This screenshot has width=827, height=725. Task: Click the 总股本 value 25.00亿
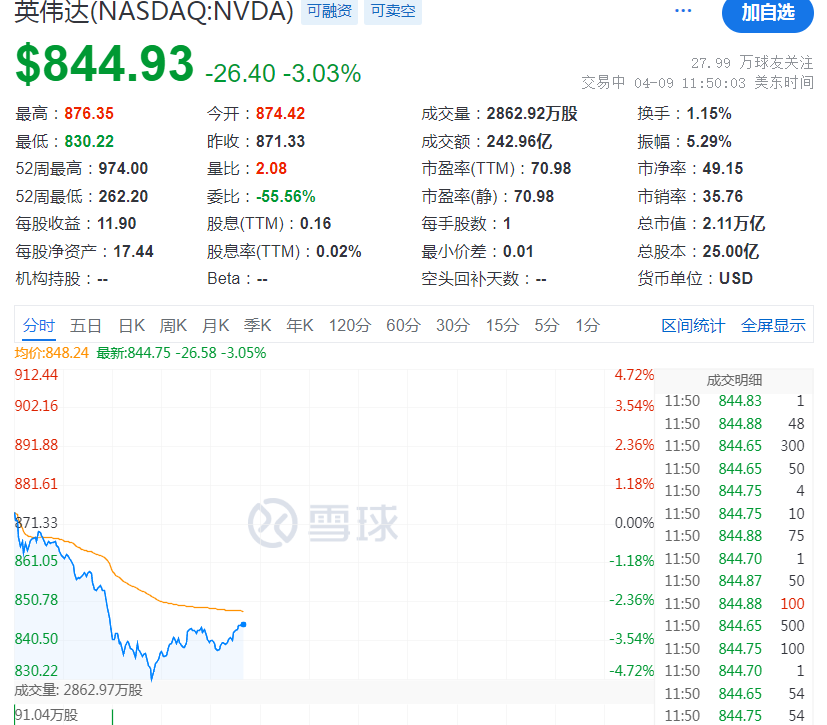click(730, 252)
